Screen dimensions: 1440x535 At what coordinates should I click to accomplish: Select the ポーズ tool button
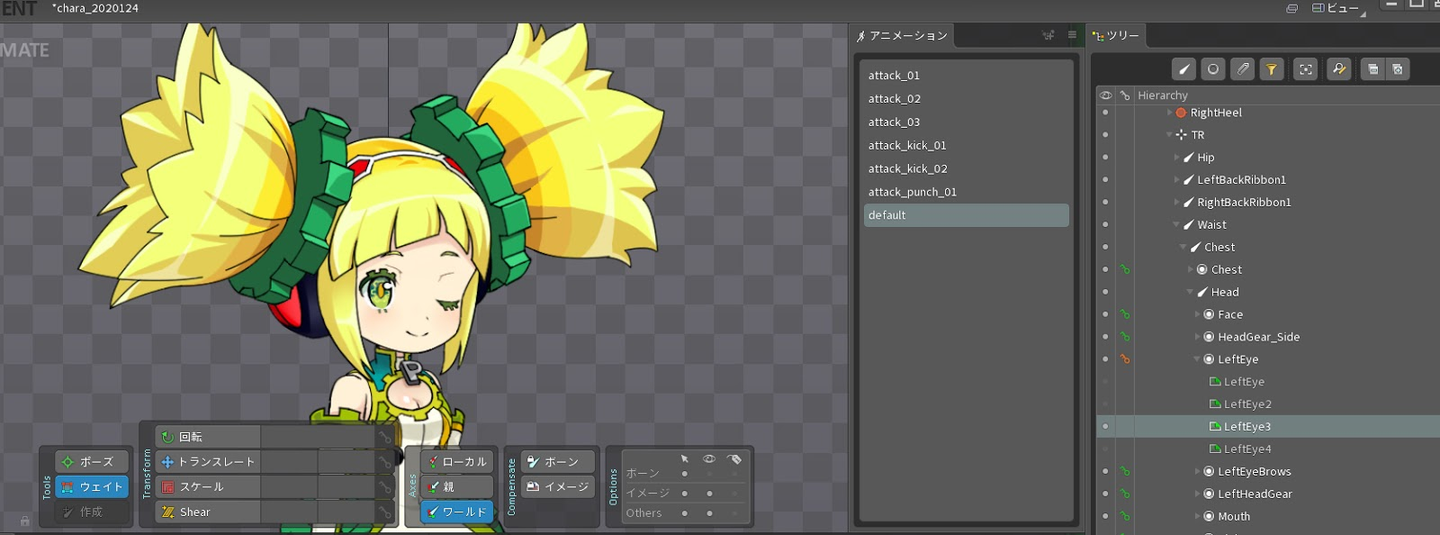pos(92,462)
